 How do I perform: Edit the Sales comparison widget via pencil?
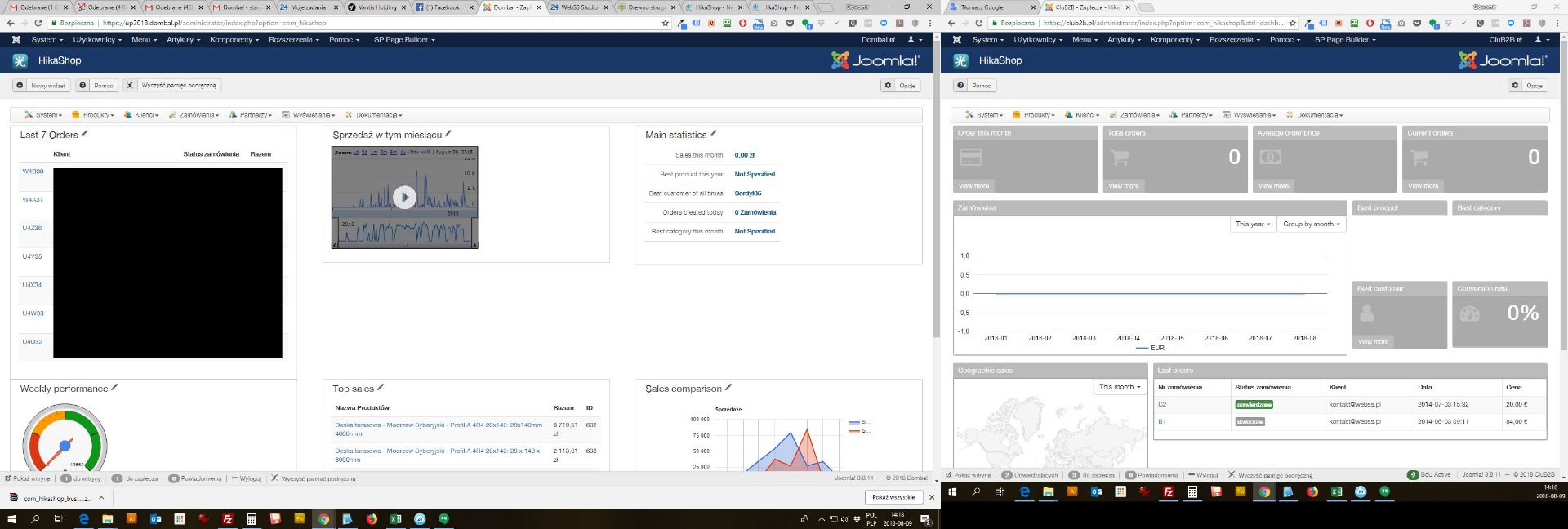tap(728, 388)
